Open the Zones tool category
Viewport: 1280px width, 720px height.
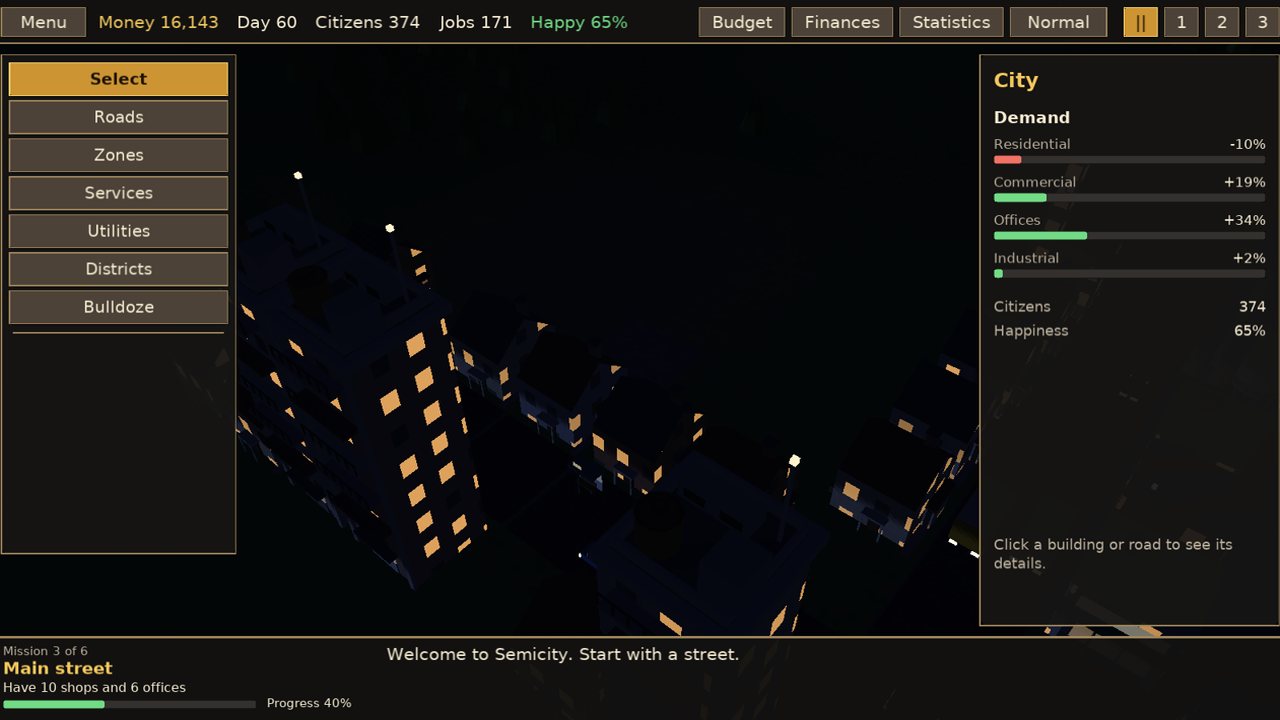118,155
